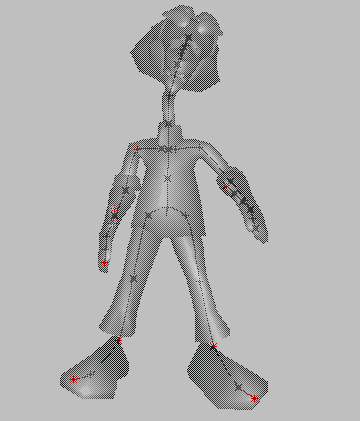Image resolution: width=360 pixels, height=421 pixels.
Task: Select the shoulder joint of the lowered arm
Action: [137, 148]
